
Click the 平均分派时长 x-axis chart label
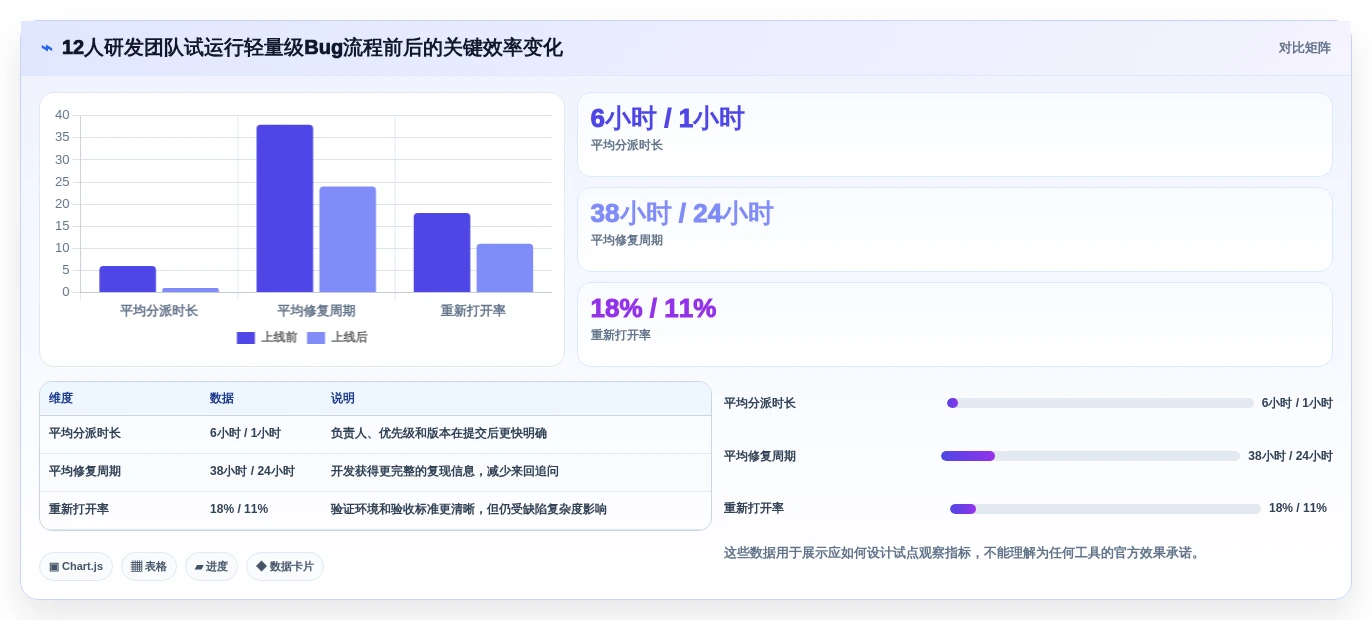coord(159,311)
